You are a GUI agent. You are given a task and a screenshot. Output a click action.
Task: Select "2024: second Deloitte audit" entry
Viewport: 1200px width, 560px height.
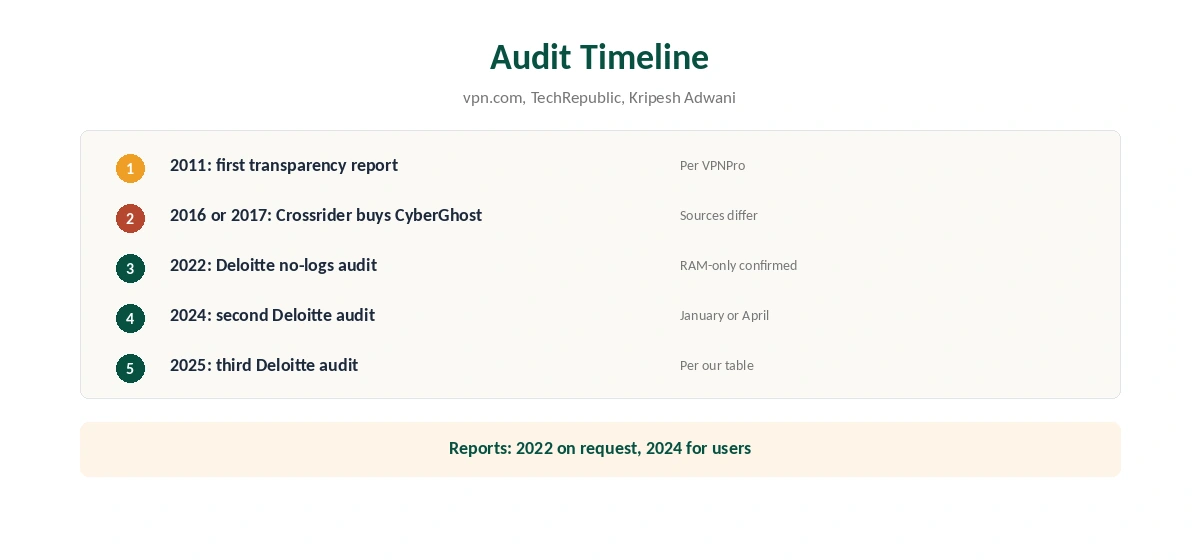[x=272, y=315]
